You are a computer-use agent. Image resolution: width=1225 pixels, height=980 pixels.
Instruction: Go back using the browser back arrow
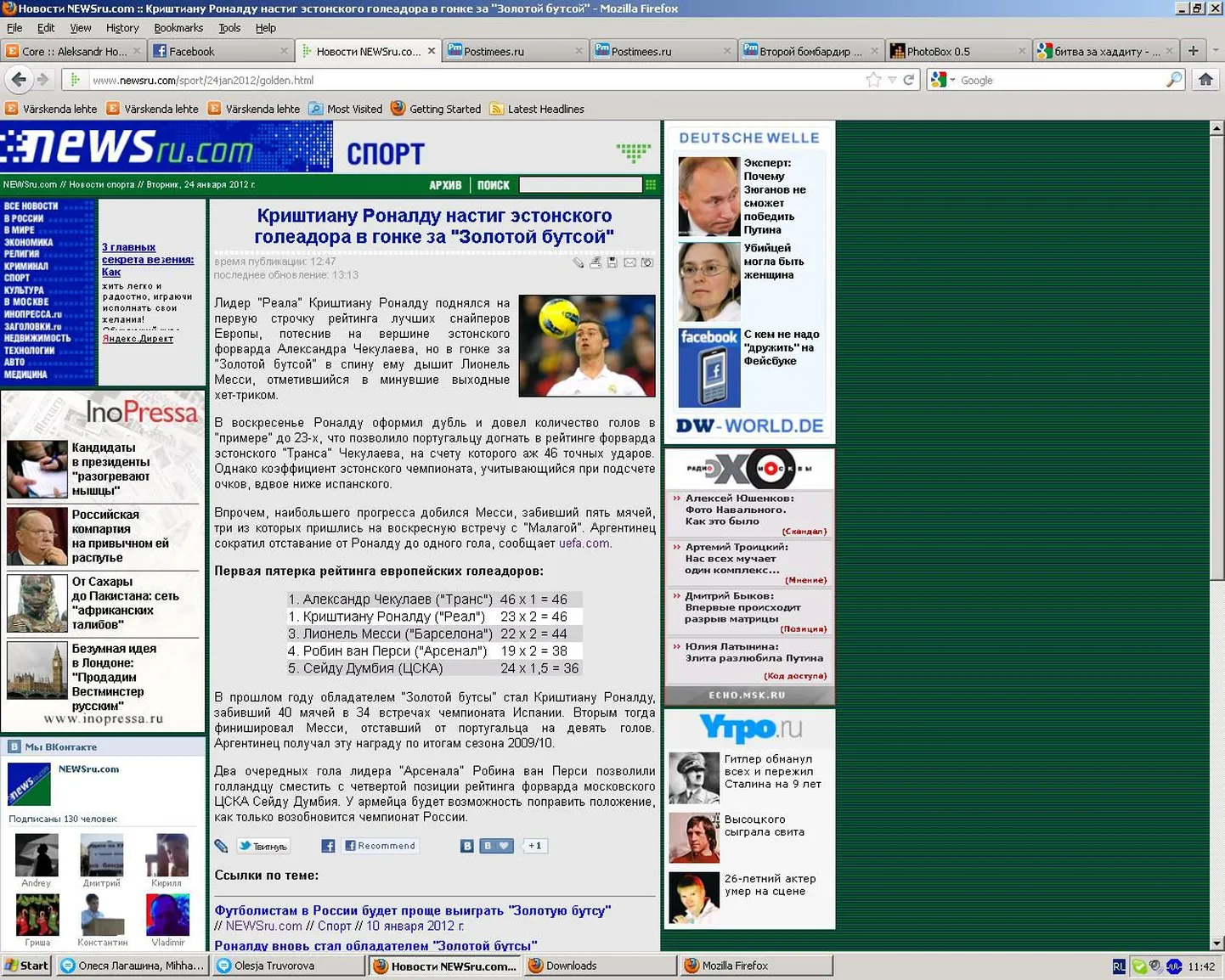point(19,80)
